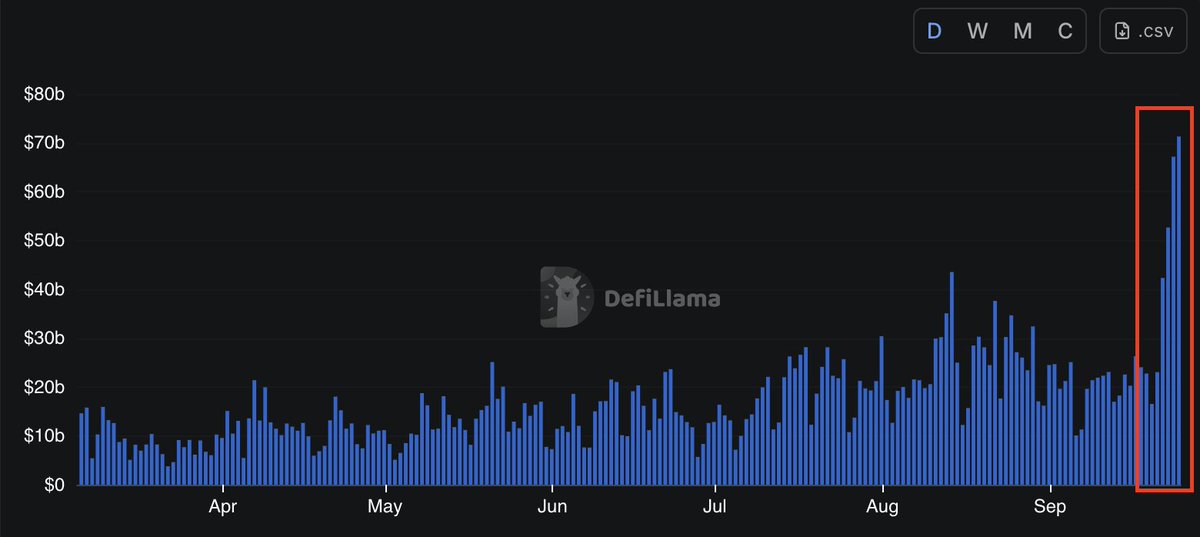The width and height of the screenshot is (1200, 537).
Task: Click the $0 y-axis label
Action: tap(53, 485)
